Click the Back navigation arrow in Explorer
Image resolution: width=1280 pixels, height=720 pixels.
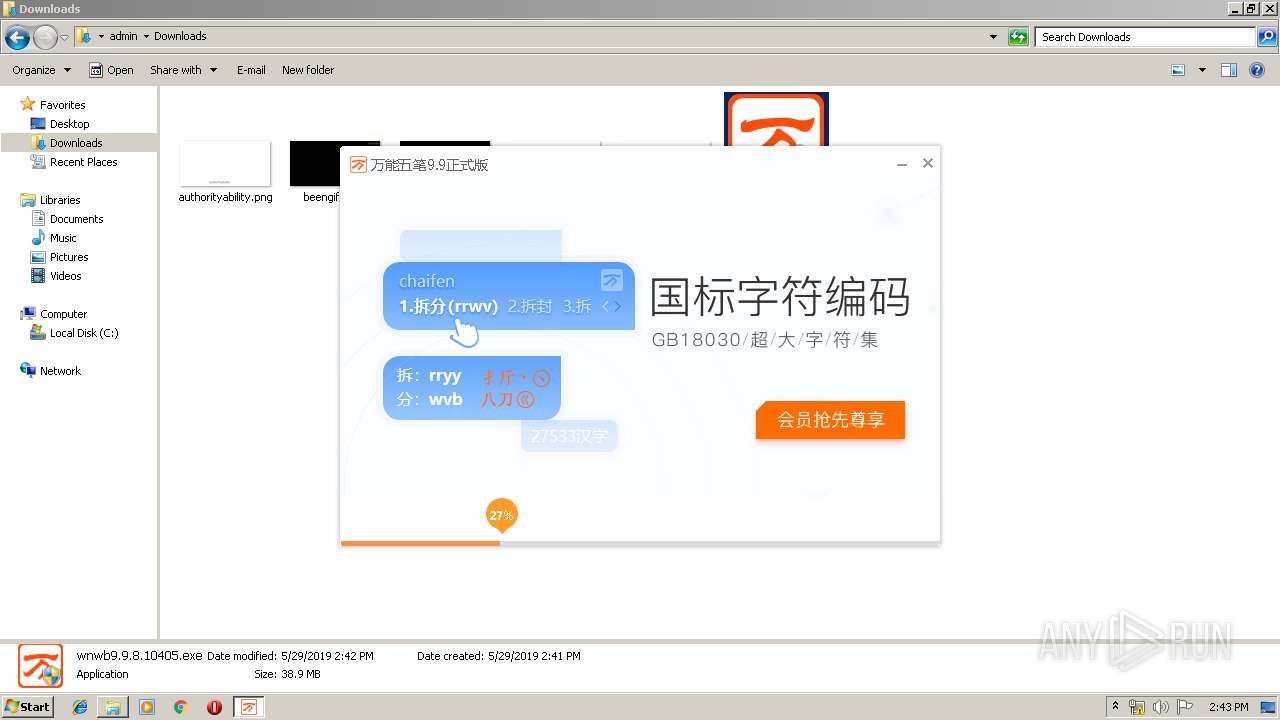pos(17,38)
